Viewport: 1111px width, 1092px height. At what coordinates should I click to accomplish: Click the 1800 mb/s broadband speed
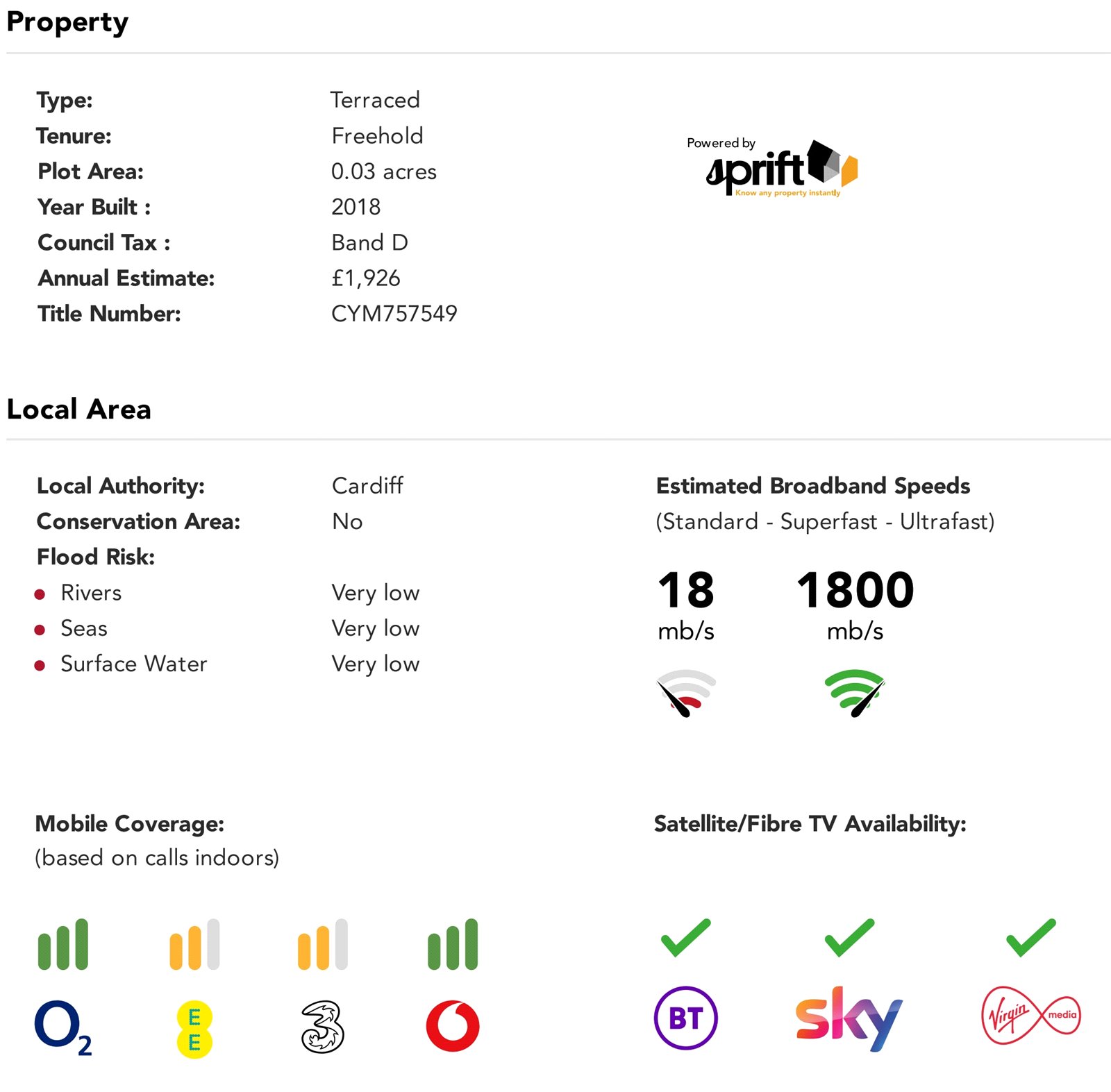pyautogui.click(x=855, y=591)
